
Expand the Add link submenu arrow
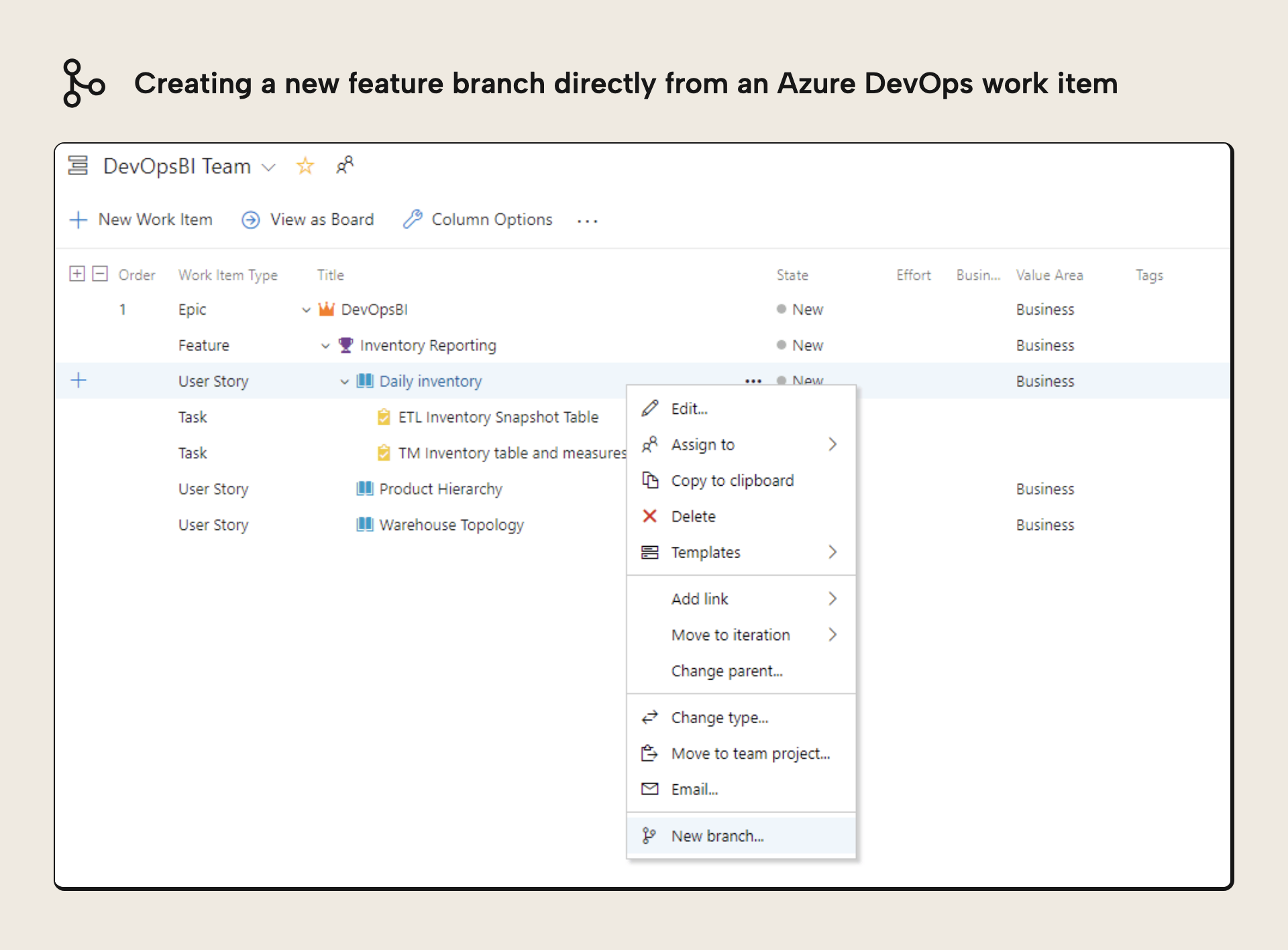pyautogui.click(x=833, y=598)
